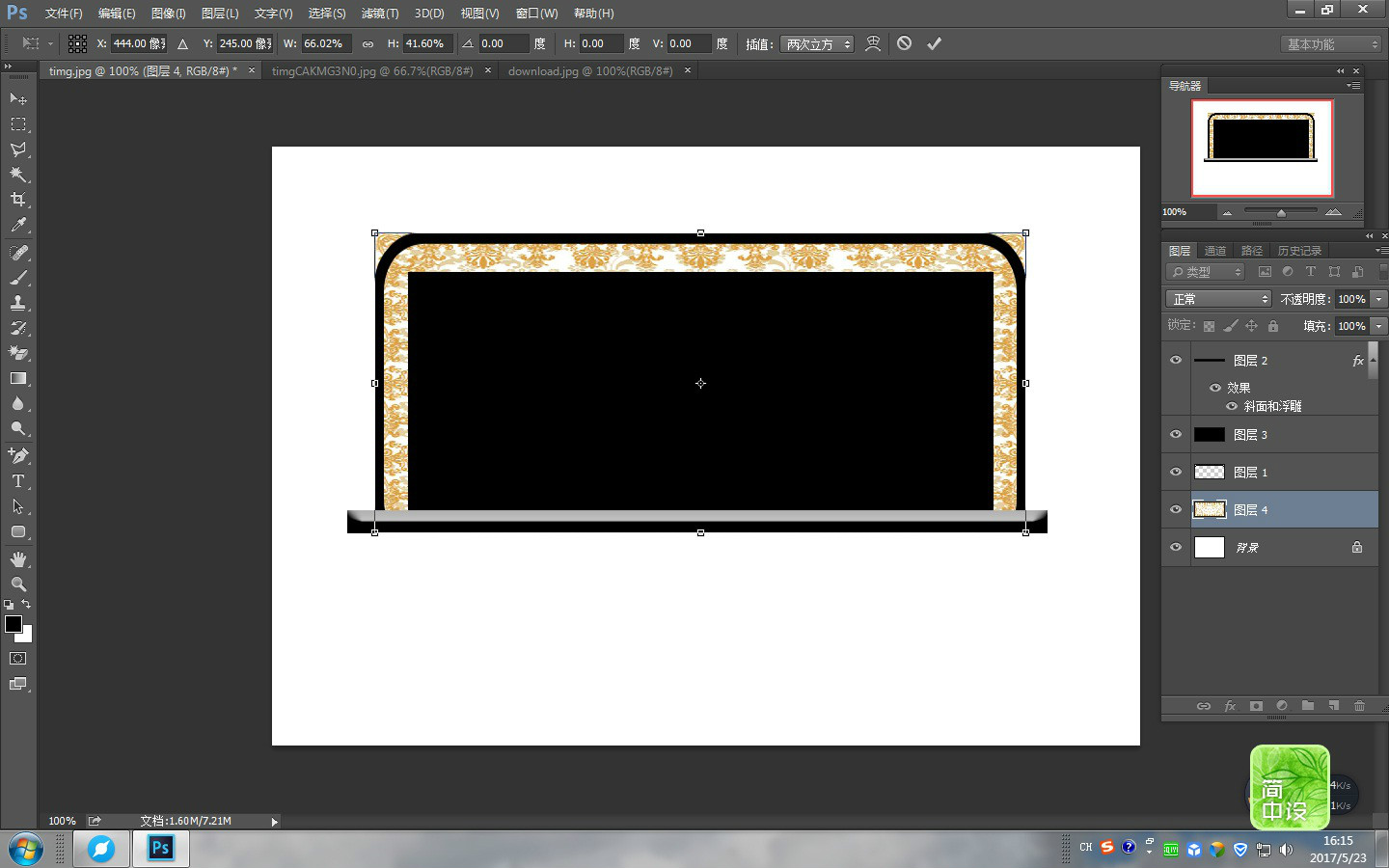The height and width of the screenshot is (868, 1389).
Task: Open the navigator panel flyout menu
Action: [1353, 86]
